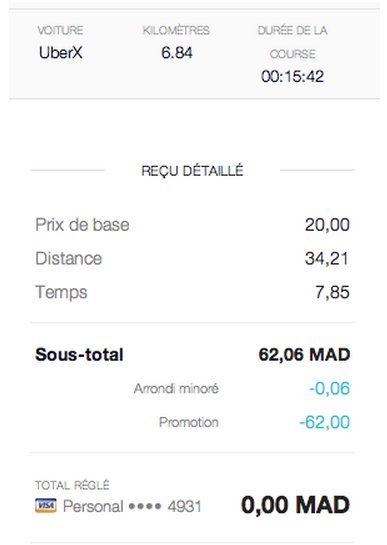Click the REÇU DÉTAILLÉ heading
This screenshot has width=387, height=545.
[192, 171]
